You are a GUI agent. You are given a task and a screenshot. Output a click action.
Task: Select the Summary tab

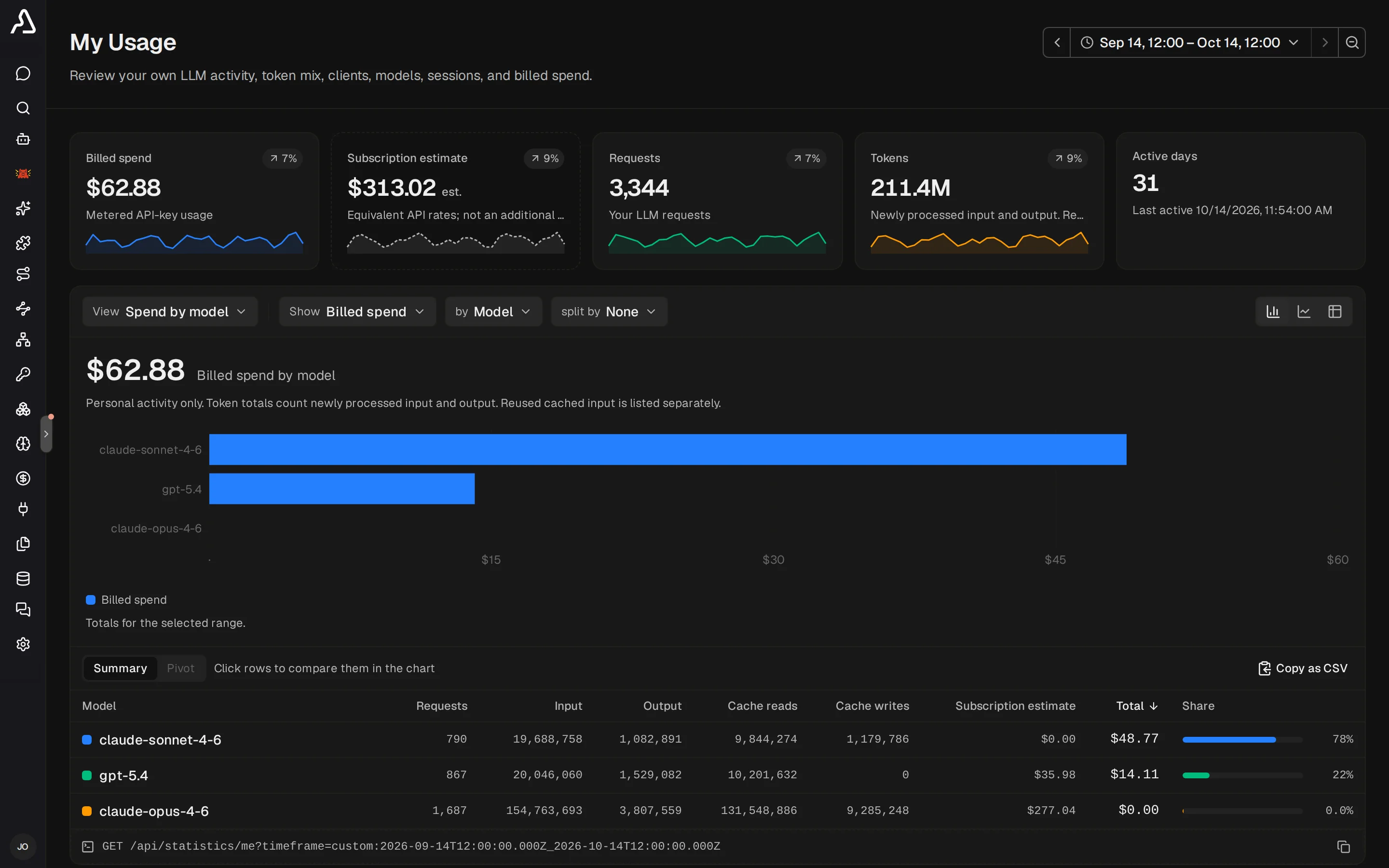(120, 668)
